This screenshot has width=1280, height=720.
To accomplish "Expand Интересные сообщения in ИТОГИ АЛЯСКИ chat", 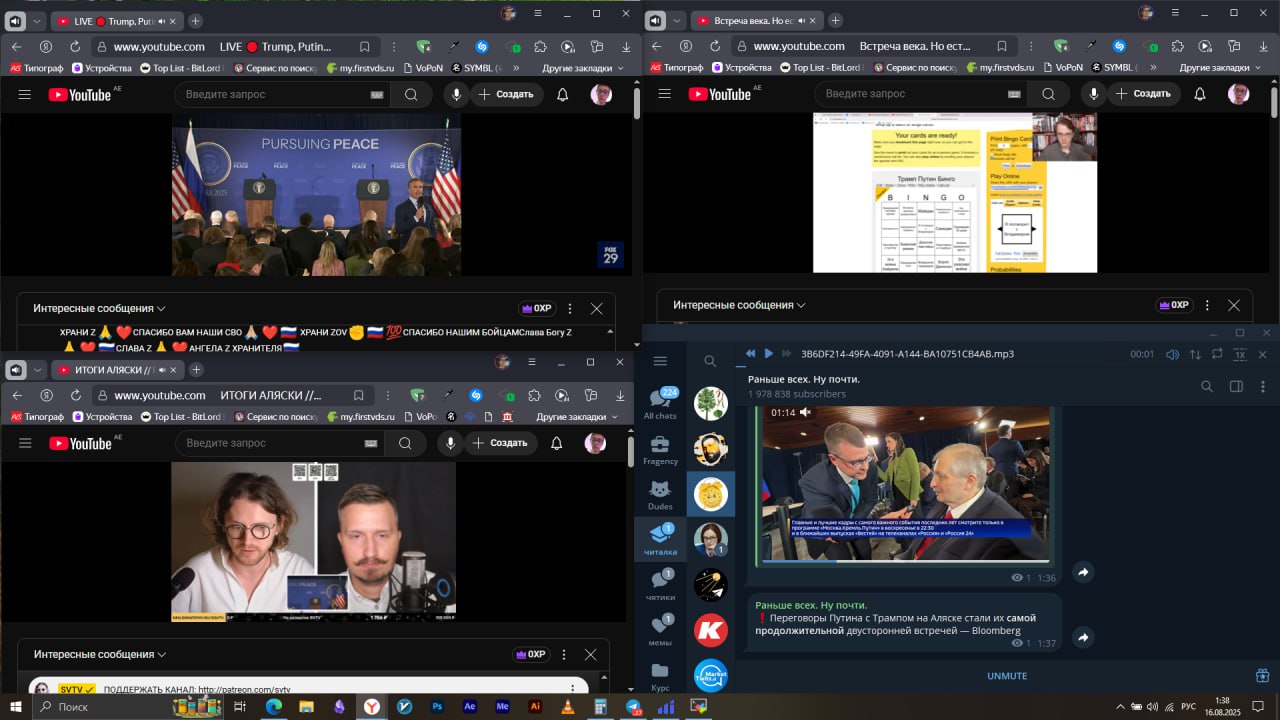I will [100, 654].
